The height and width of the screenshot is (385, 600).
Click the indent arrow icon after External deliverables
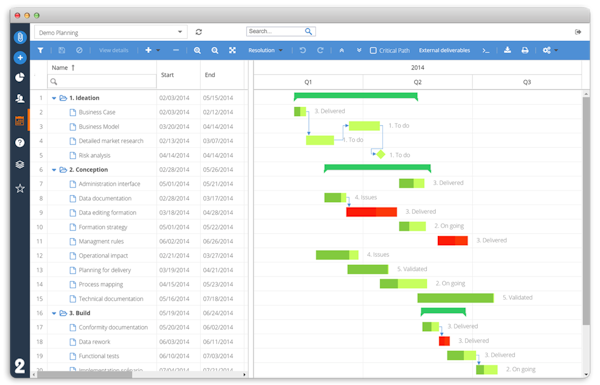[486, 51]
